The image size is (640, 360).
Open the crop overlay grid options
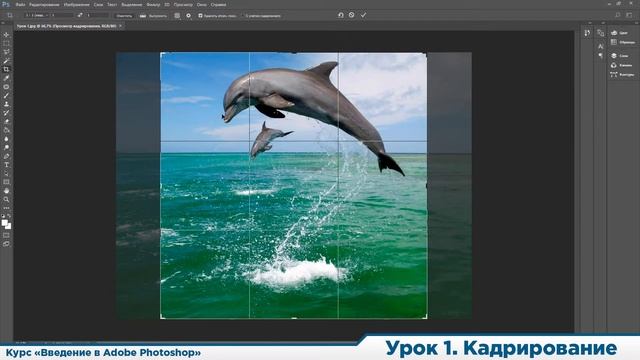click(177, 16)
